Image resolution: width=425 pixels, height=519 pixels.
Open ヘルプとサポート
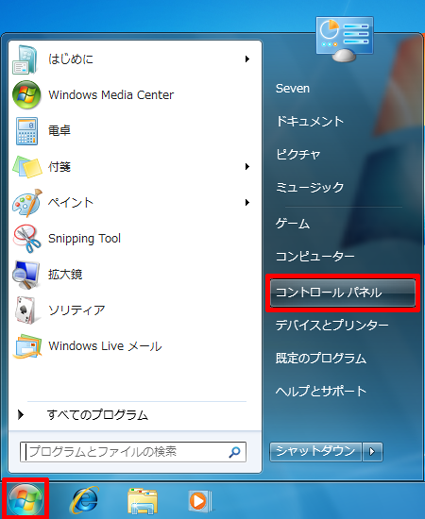[321, 391]
